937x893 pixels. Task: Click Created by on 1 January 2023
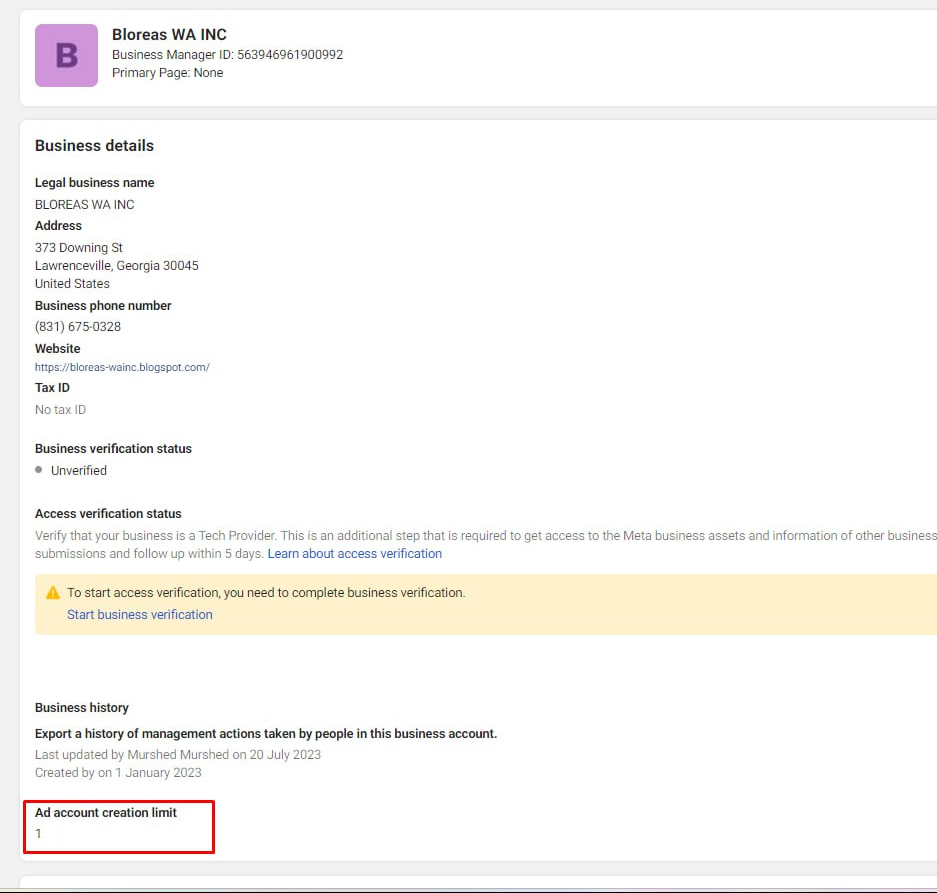[x=118, y=772]
